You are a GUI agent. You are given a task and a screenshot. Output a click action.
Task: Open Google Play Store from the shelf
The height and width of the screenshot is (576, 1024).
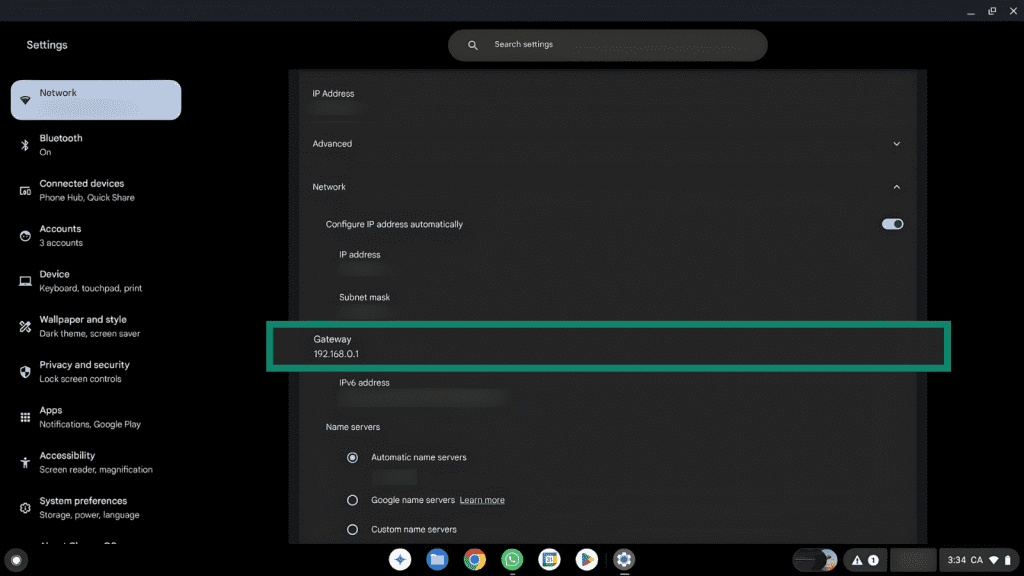[x=586, y=560]
